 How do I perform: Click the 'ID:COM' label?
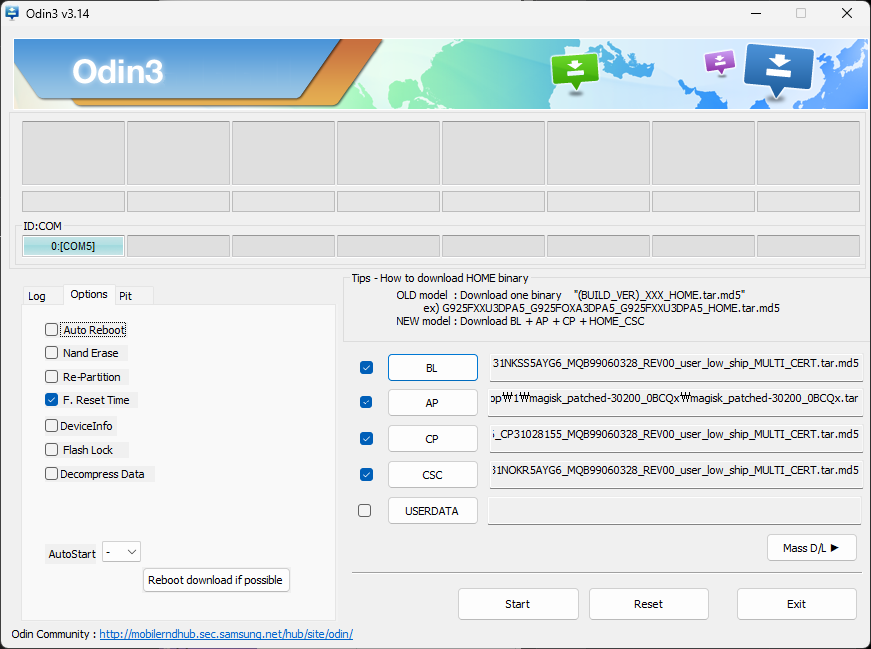click(x=42, y=226)
